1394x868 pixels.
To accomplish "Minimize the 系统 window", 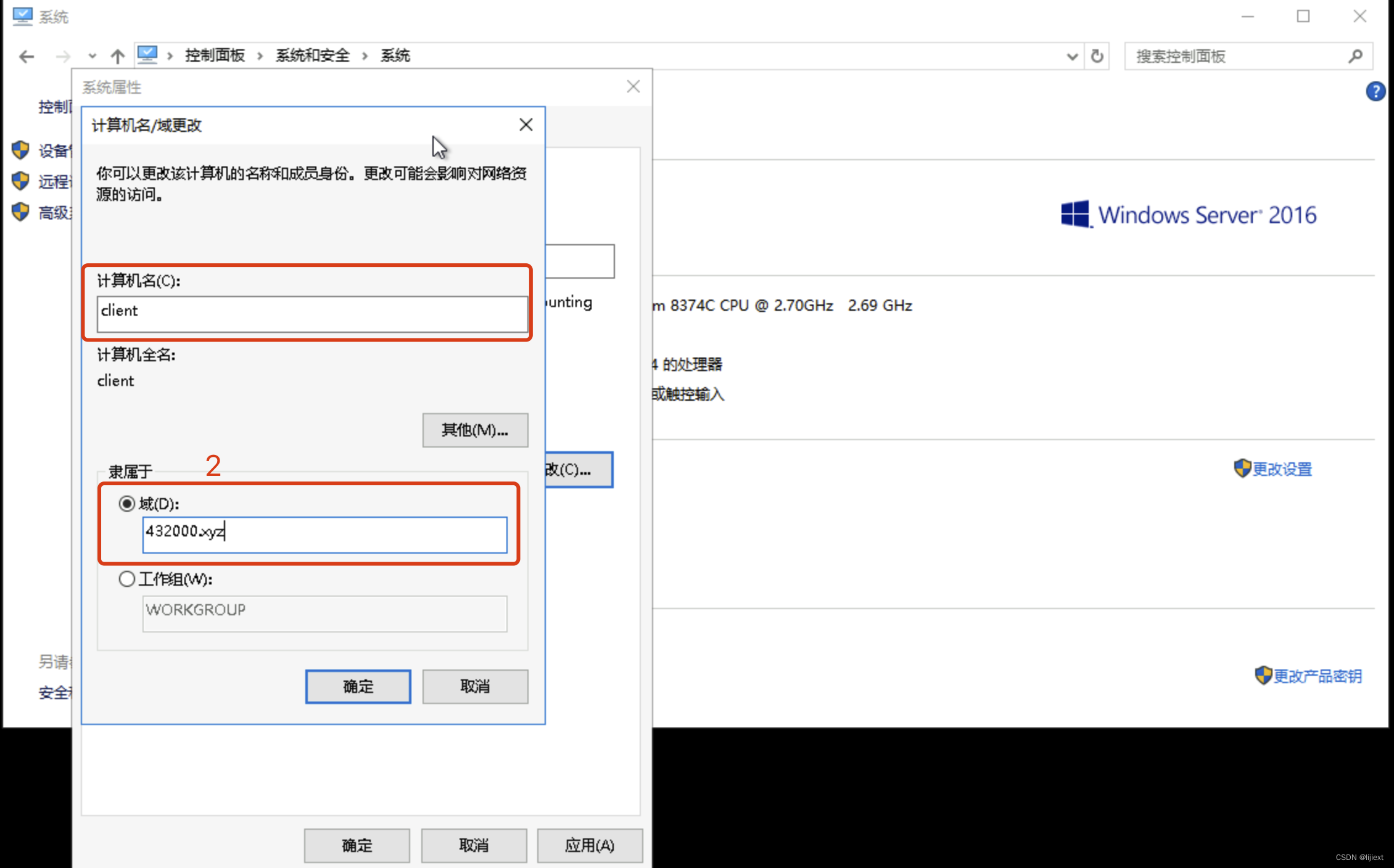I will point(1247,17).
